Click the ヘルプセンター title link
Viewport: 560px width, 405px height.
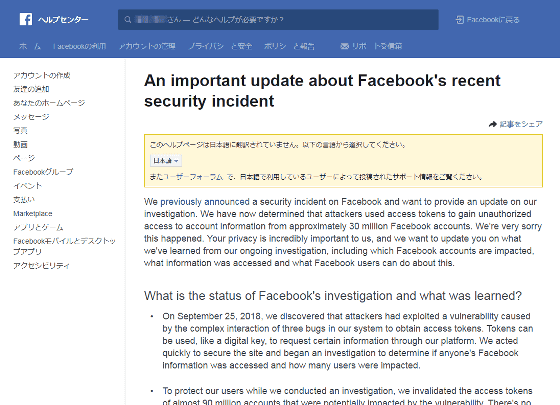coord(63,20)
